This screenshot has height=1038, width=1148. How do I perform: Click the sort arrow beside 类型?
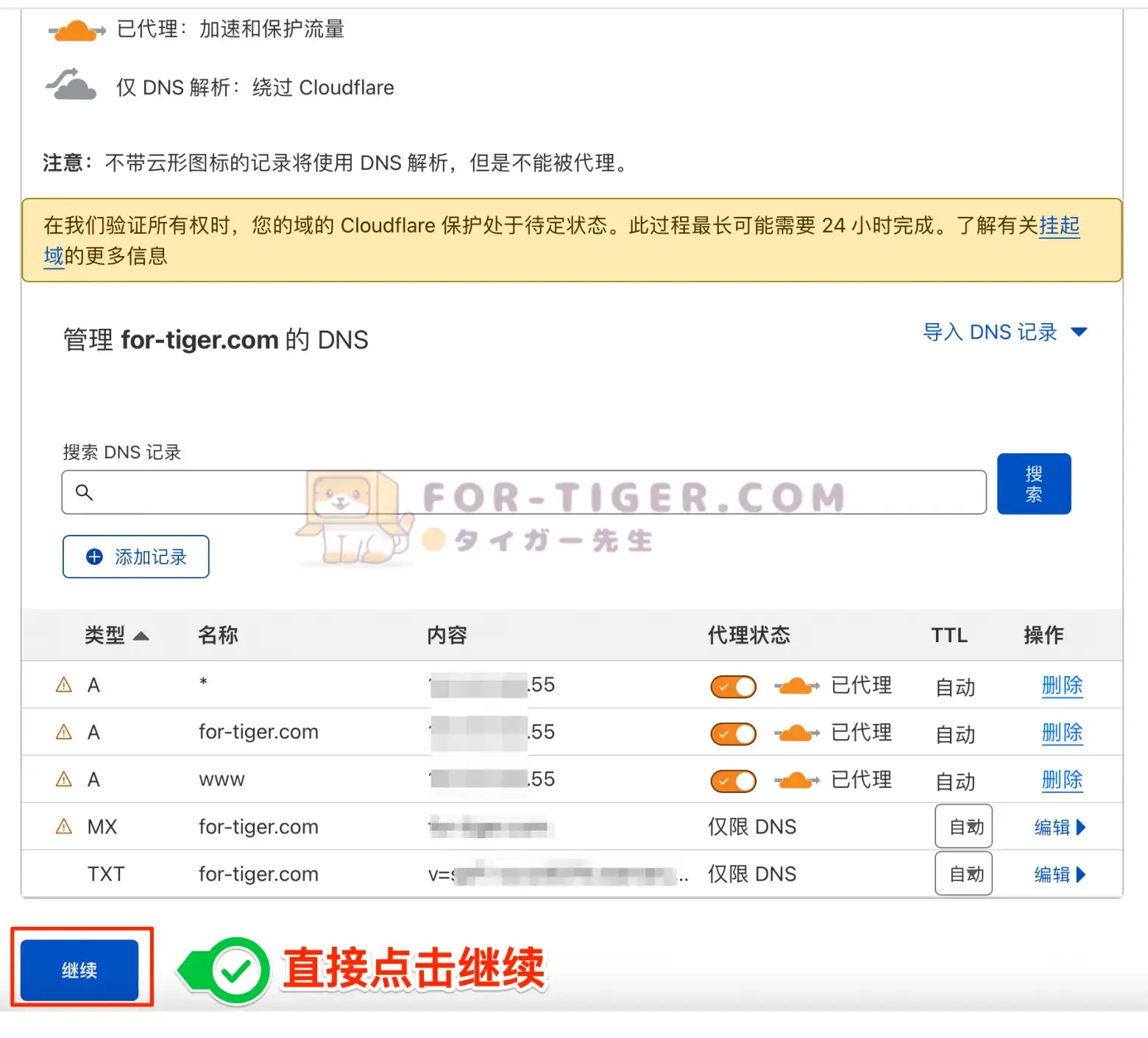[x=141, y=636]
